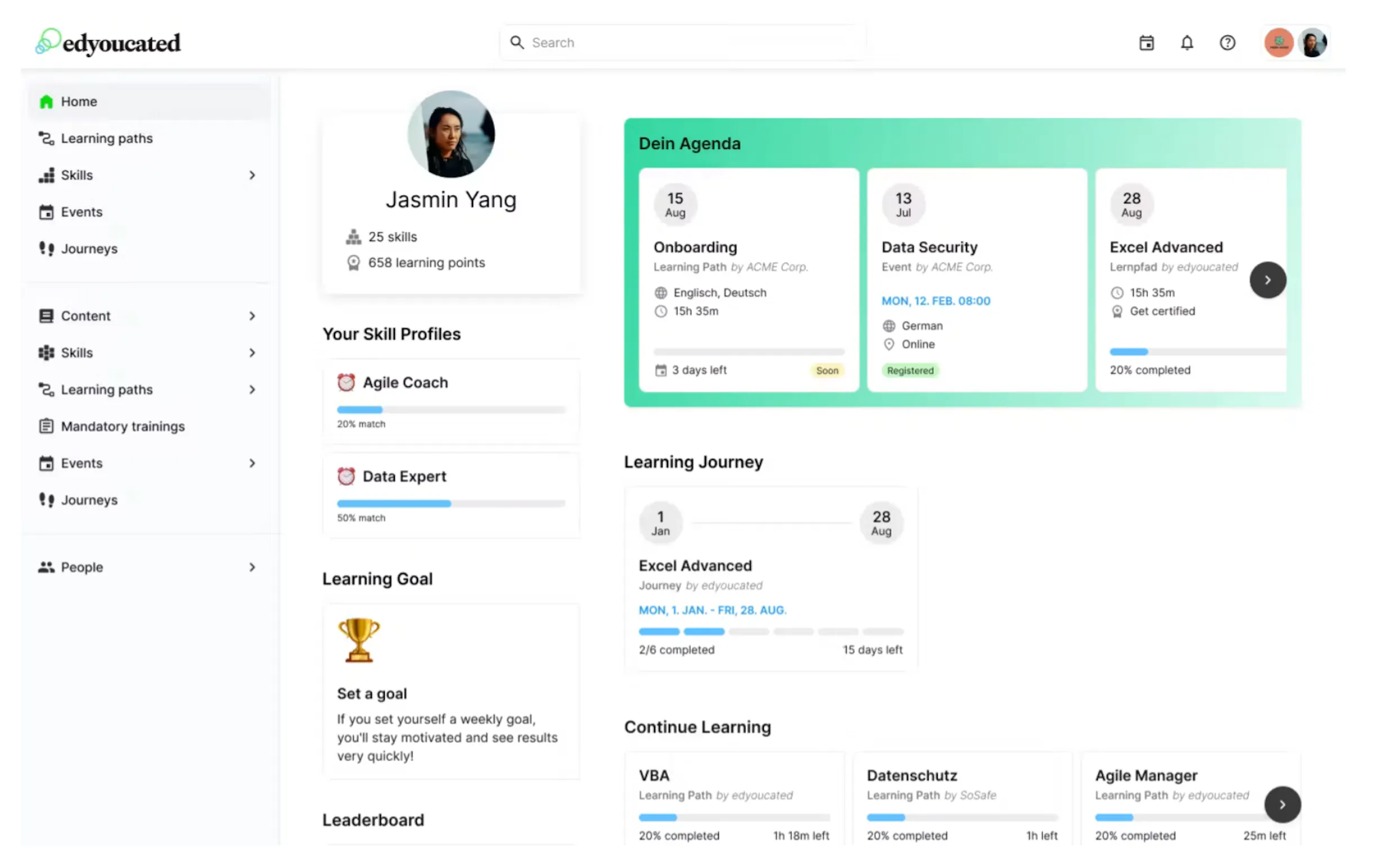Open the Onboarding agenda card title
This screenshot has height=862, width=1400.
point(695,247)
